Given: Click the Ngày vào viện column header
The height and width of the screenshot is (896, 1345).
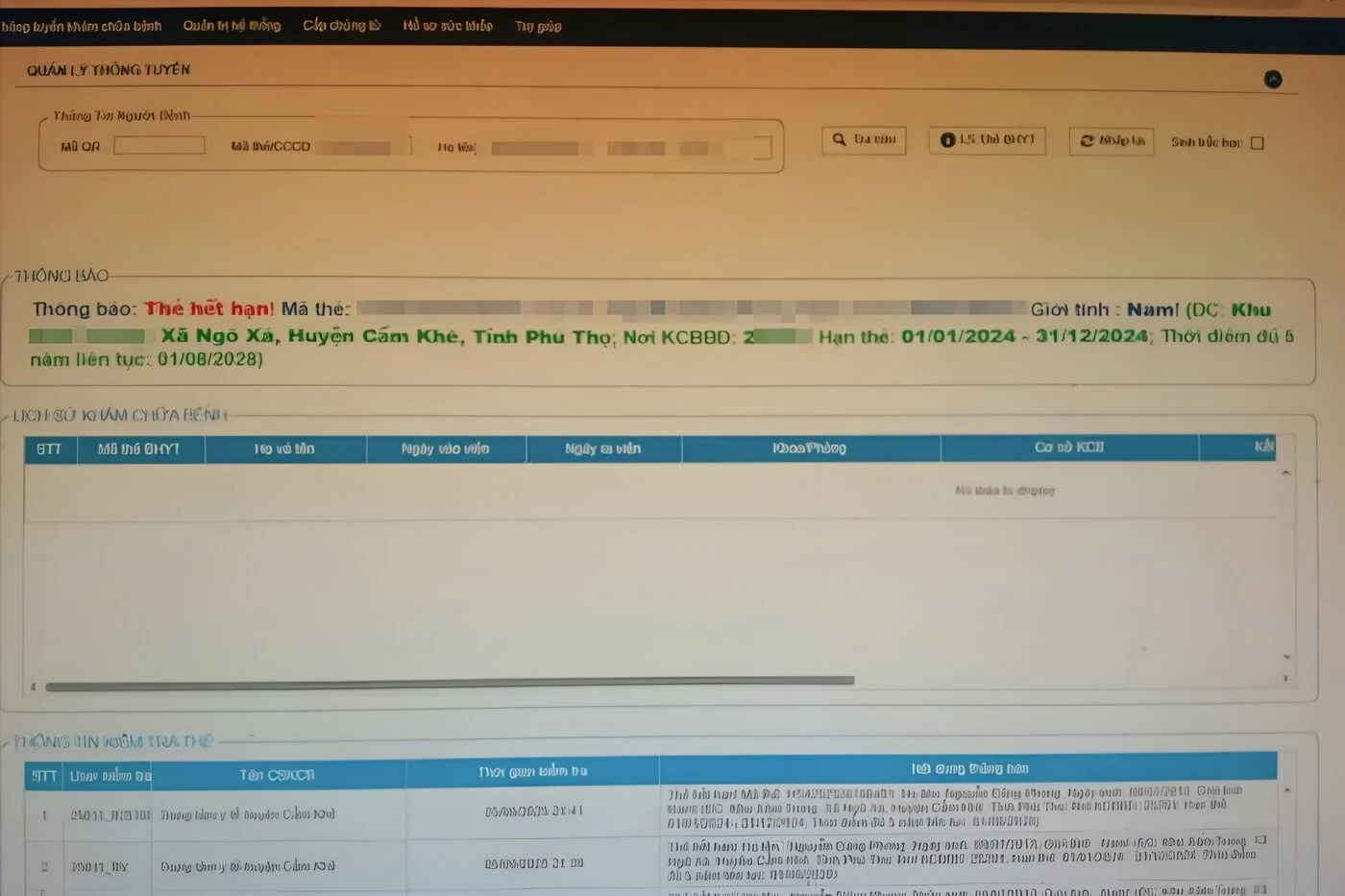Looking at the screenshot, I should [x=445, y=449].
